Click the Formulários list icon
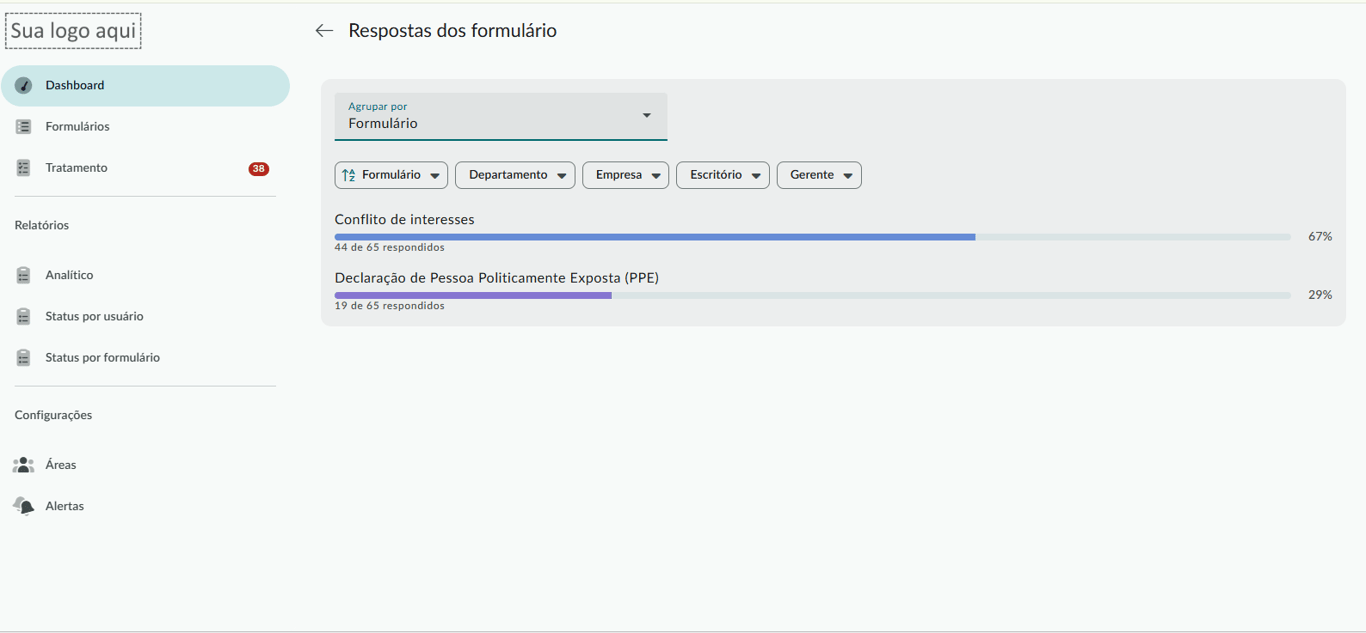 pyautogui.click(x=24, y=127)
